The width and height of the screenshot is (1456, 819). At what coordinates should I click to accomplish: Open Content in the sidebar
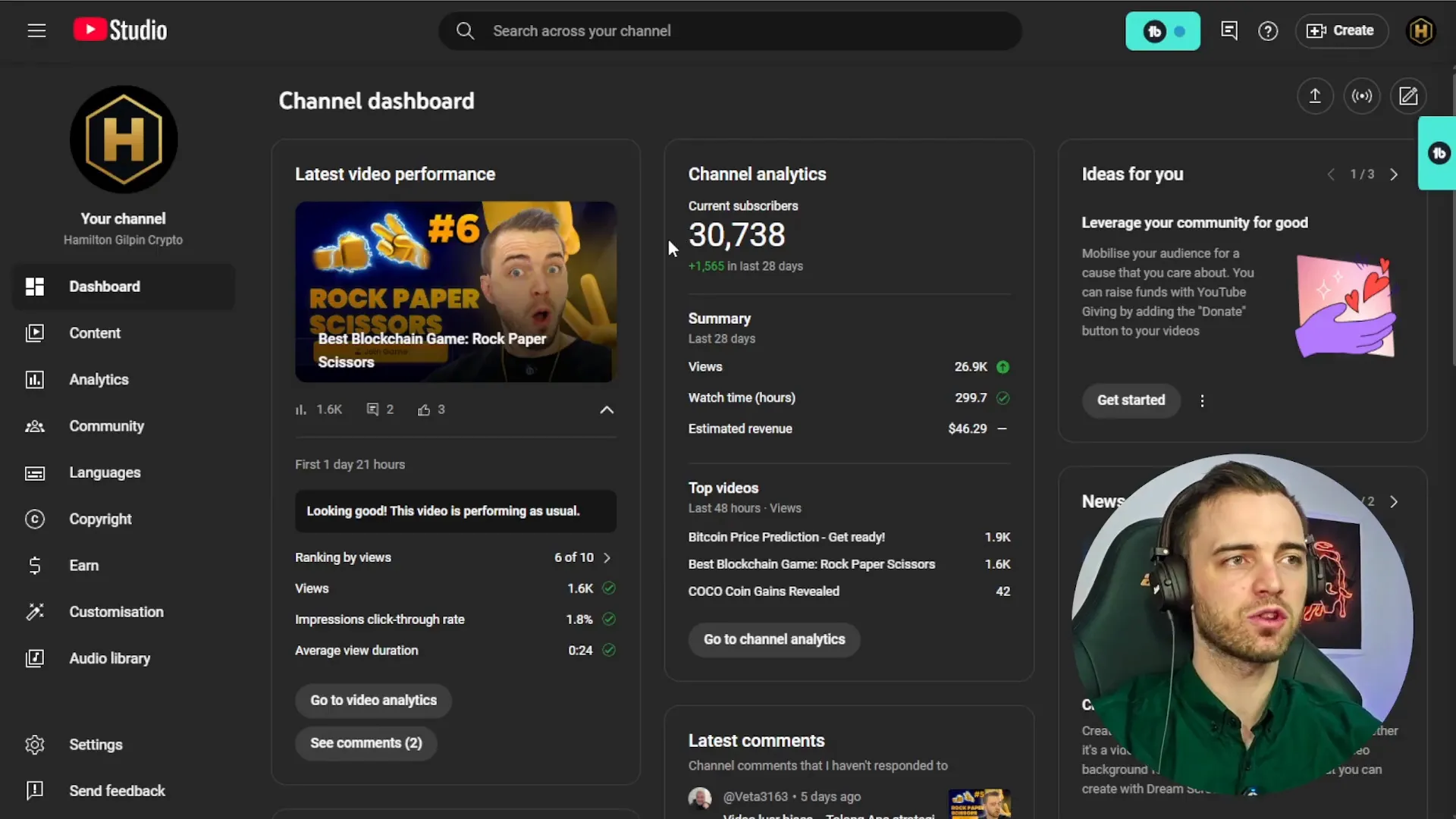124,333
